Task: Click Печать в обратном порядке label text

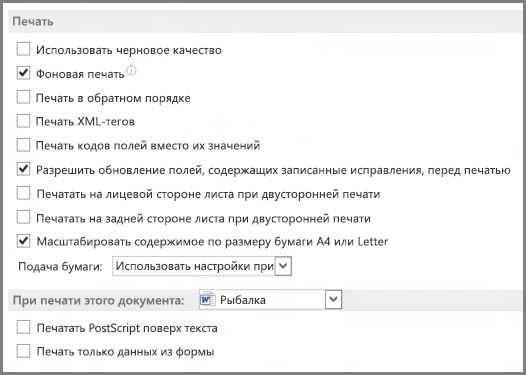Action: [x=113, y=98]
